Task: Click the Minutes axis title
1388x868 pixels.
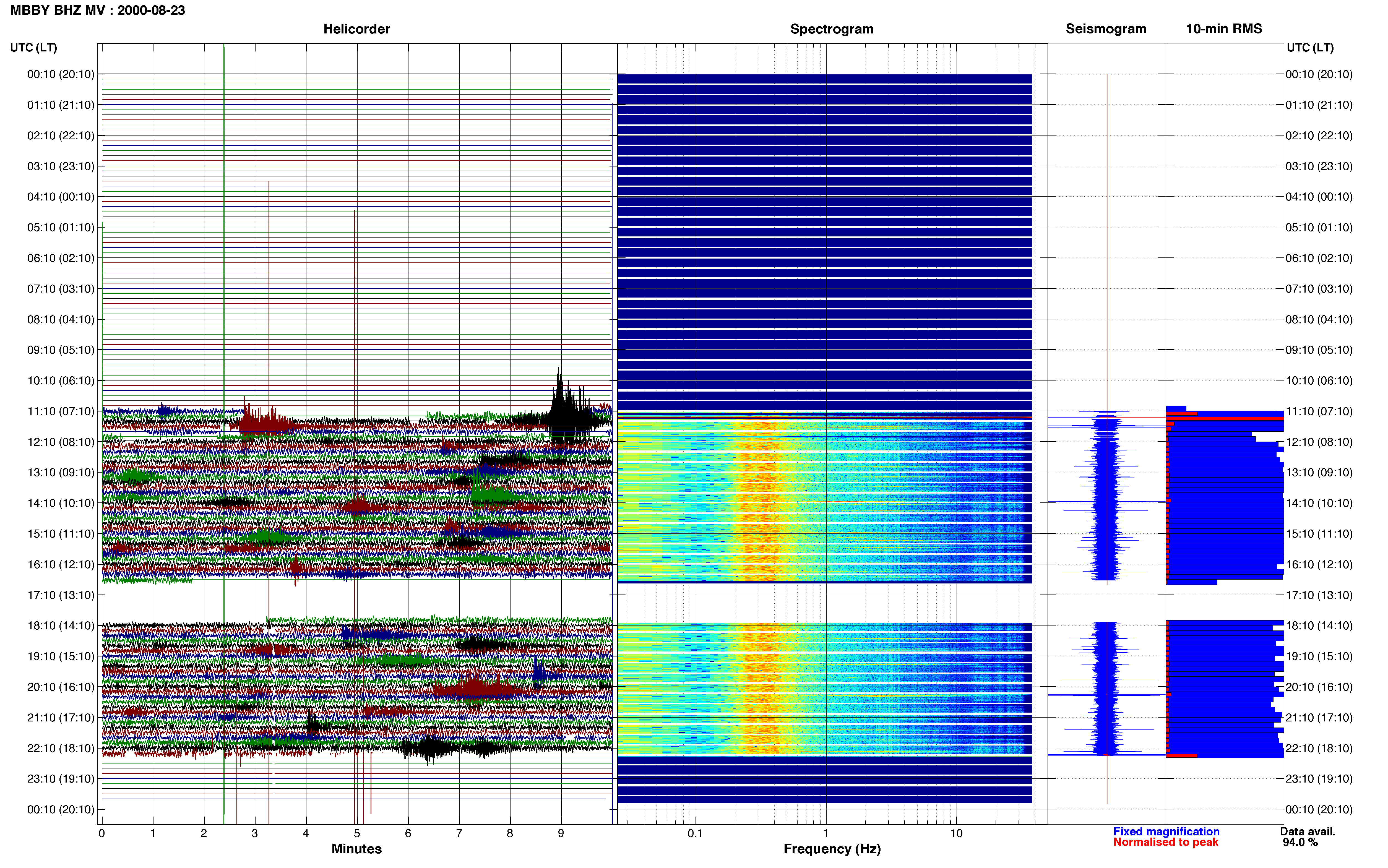Action: (356, 848)
